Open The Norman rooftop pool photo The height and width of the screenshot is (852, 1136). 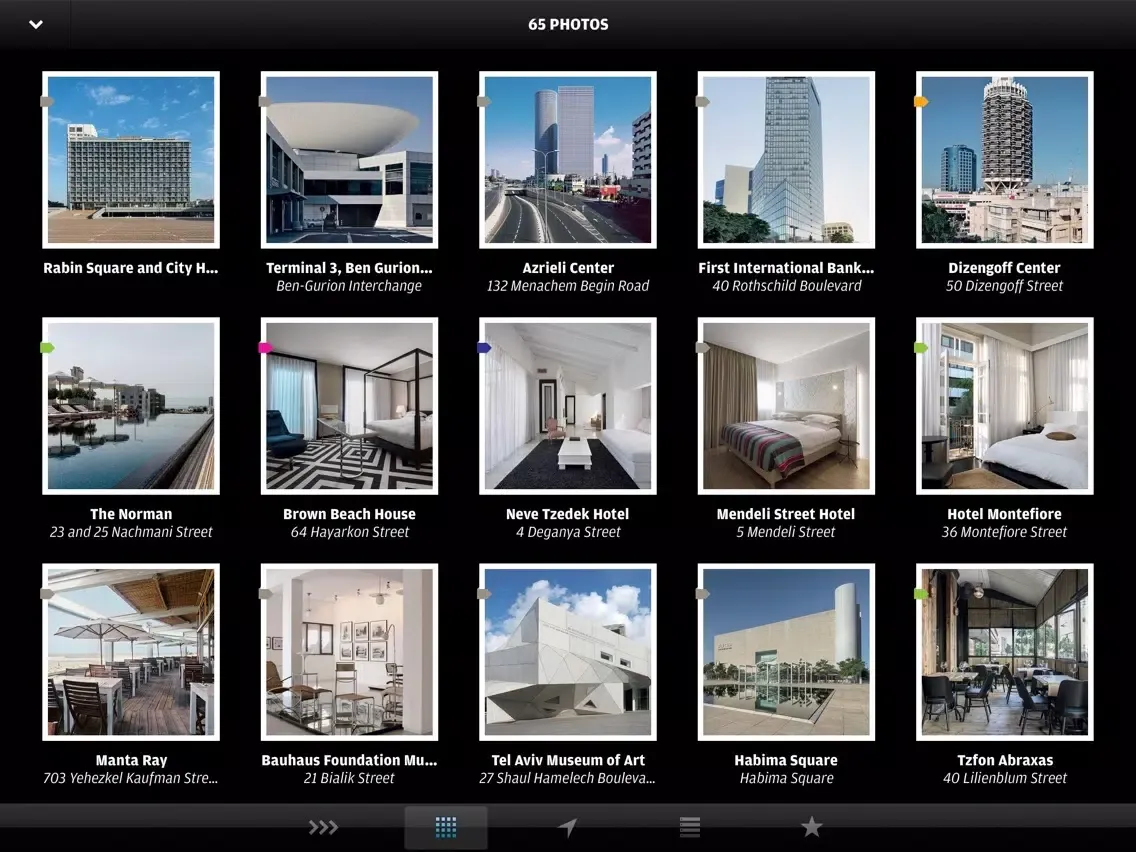(x=131, y=406)
